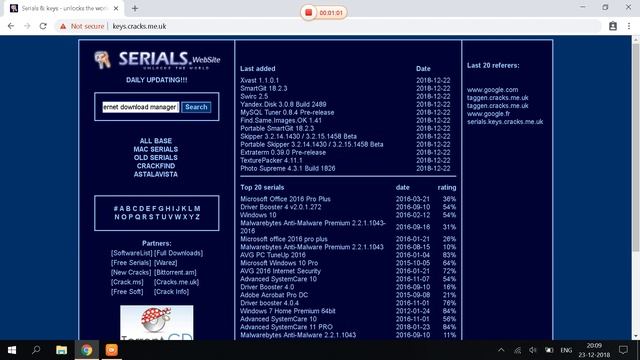Click the Chrome taskbar icon
The width and height of the screenshot is (640, 360).
tap(87, 350)
